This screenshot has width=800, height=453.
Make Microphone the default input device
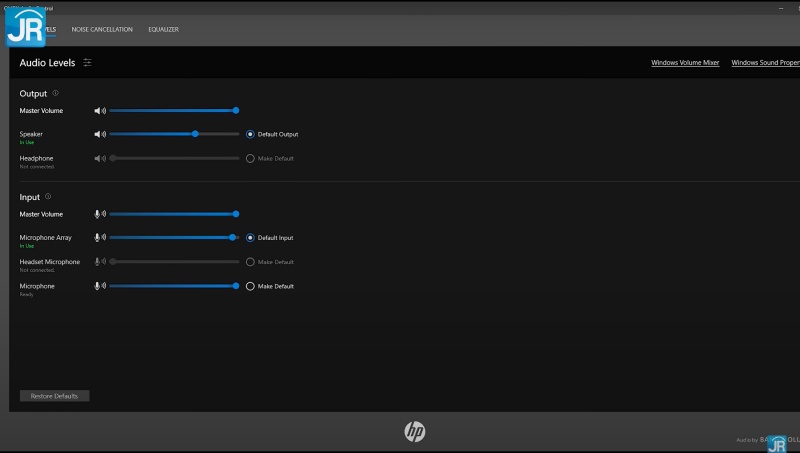coord(250,286)
